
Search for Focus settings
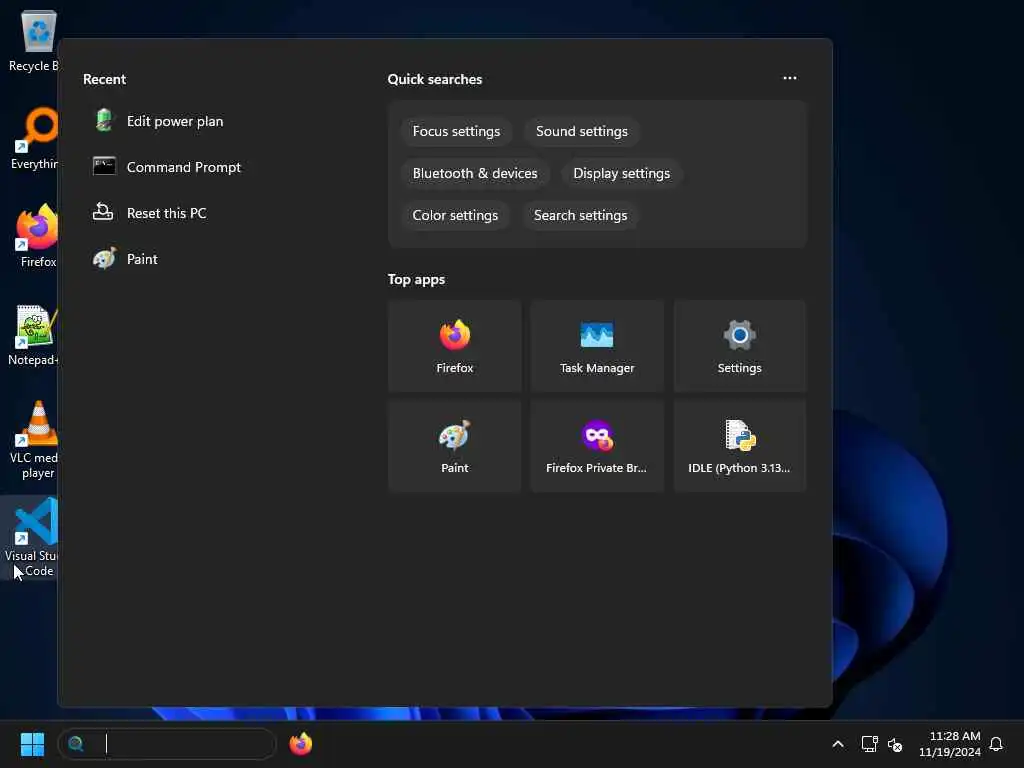tap(456, 131)
